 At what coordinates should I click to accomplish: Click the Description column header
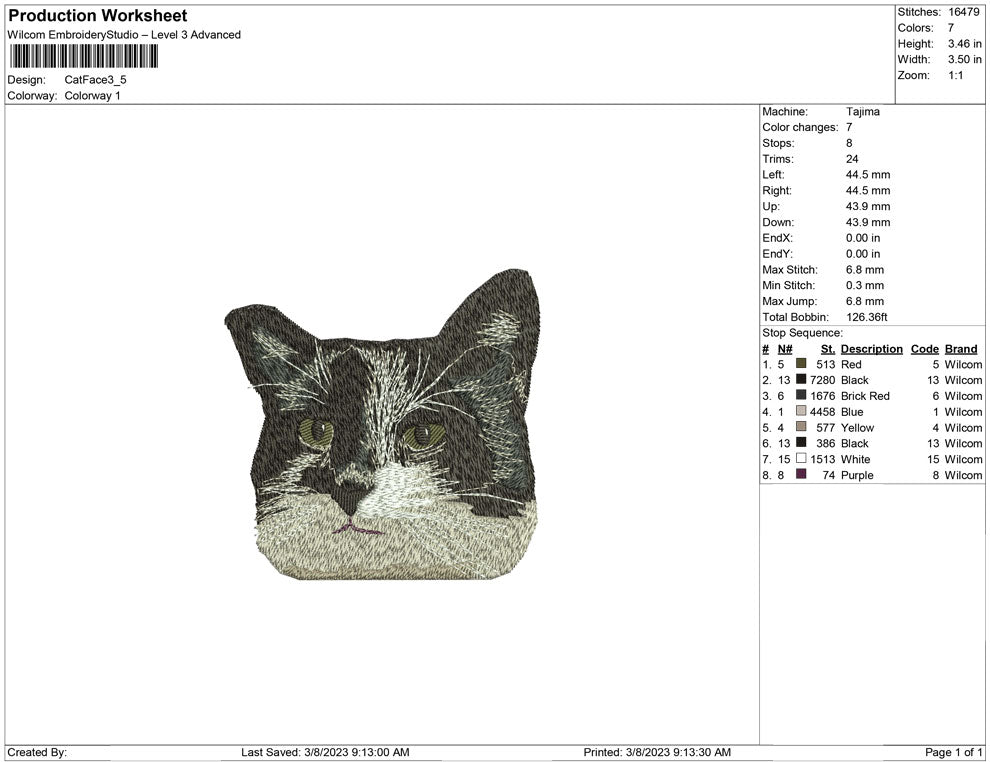click(x=871, y=348)
